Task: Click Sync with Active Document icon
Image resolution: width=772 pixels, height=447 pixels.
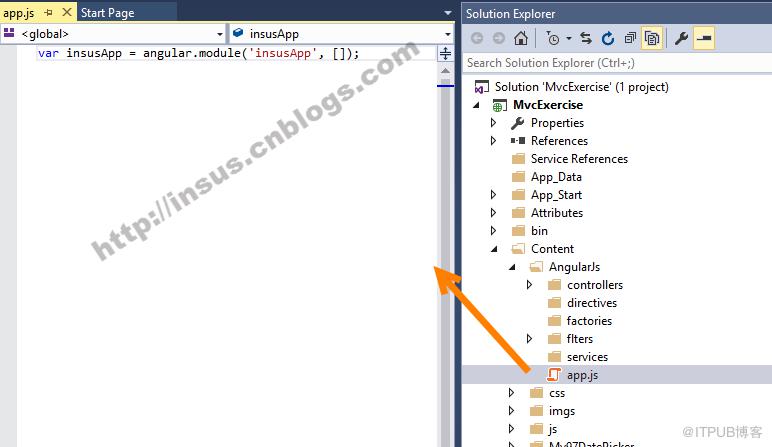Action: click(586, 38)
